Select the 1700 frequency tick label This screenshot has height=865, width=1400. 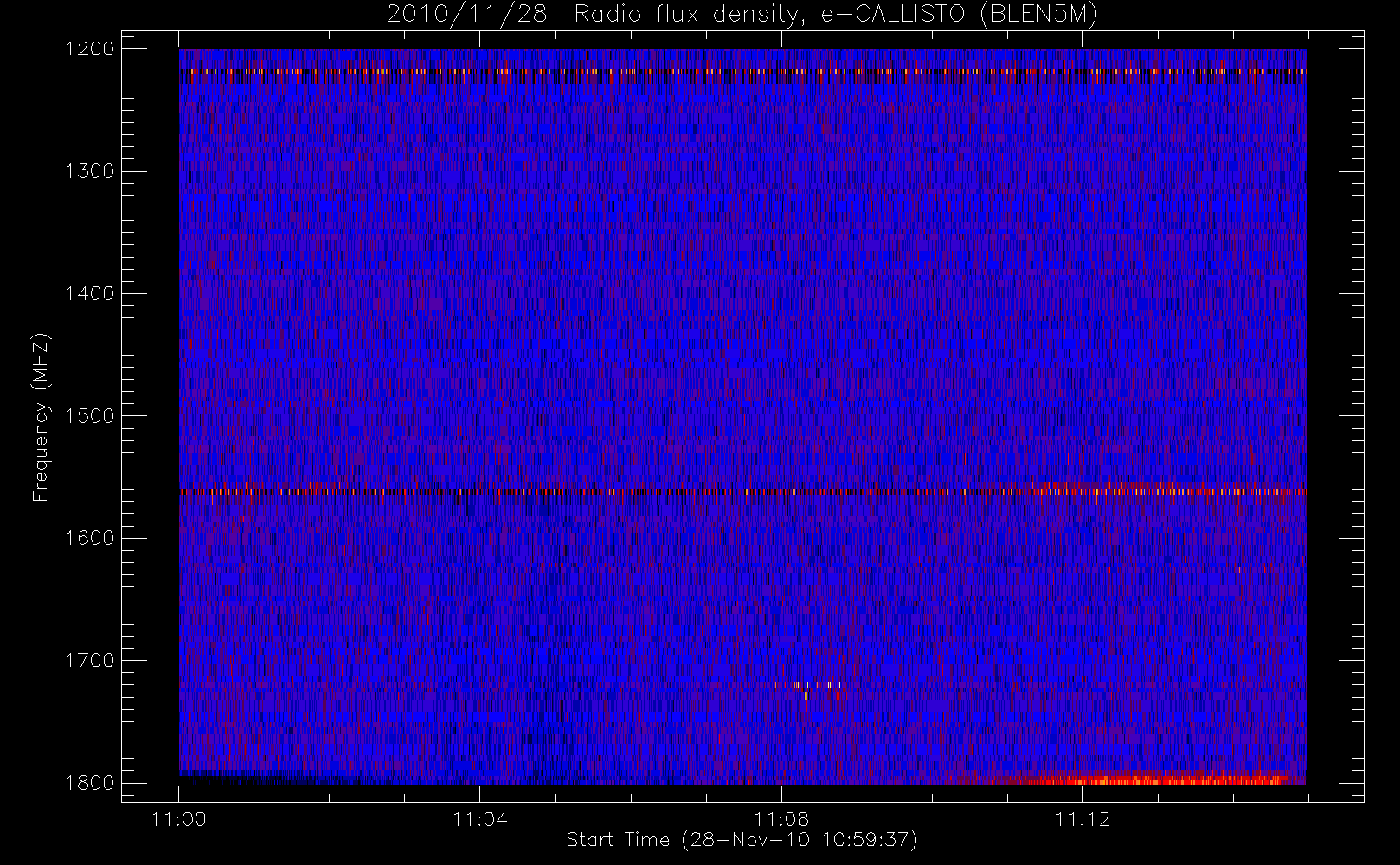coord(89,660)
